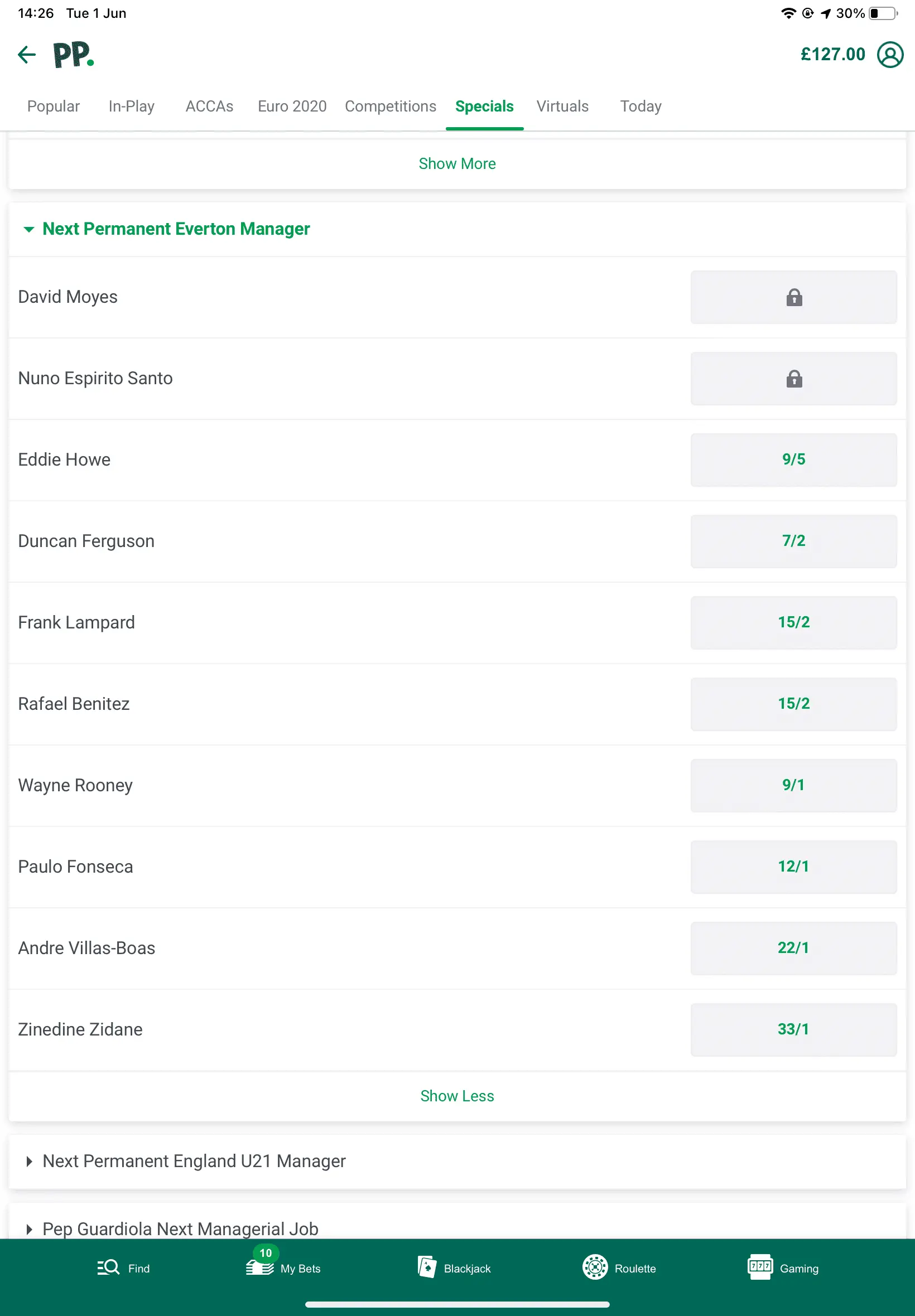Launch the Roulette wheel icon

[x=595, y=1267]
